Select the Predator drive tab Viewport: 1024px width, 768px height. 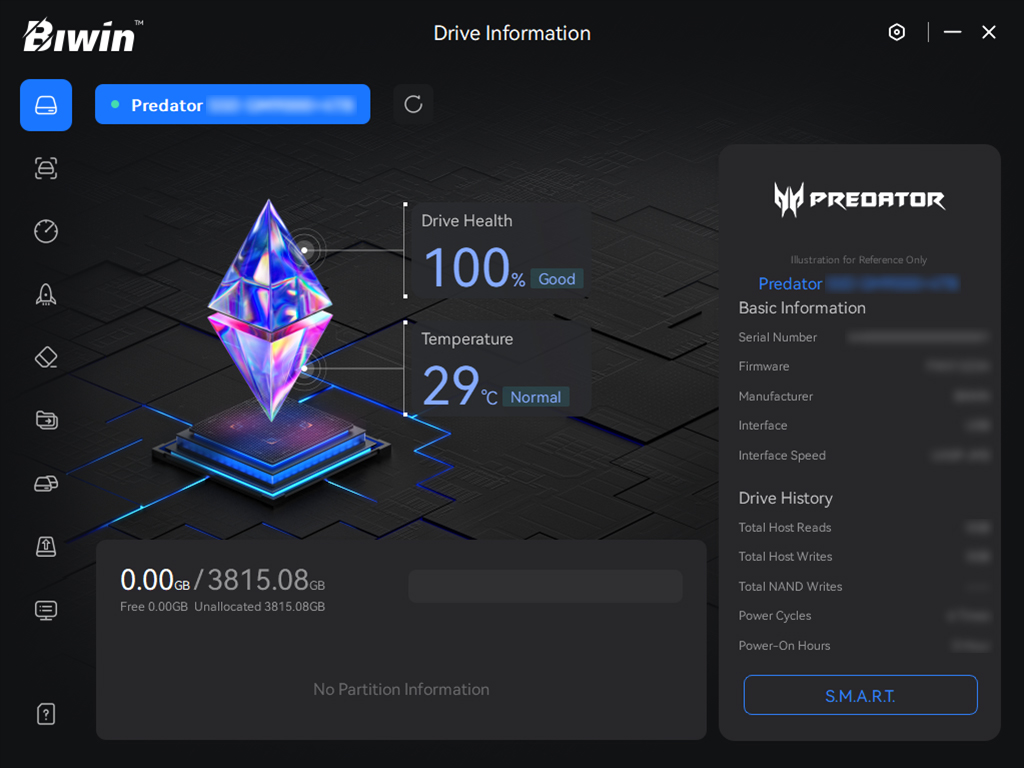point(232,104)
